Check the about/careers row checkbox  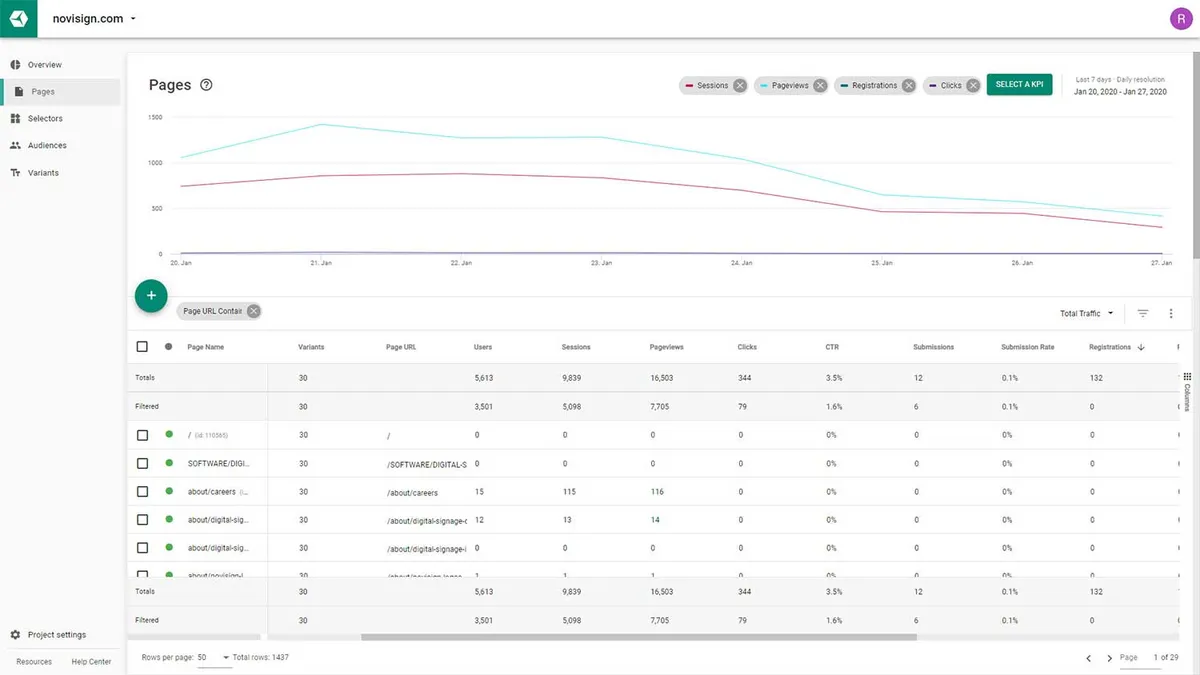coord(142,492)
